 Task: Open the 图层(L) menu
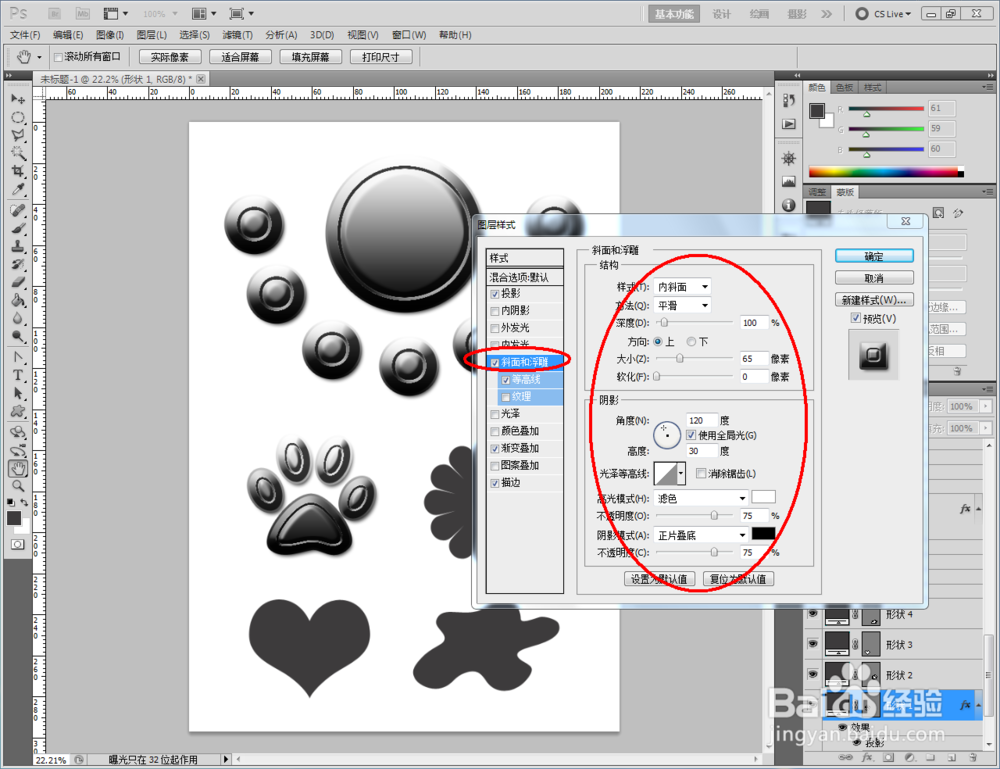tap(152, 35)
